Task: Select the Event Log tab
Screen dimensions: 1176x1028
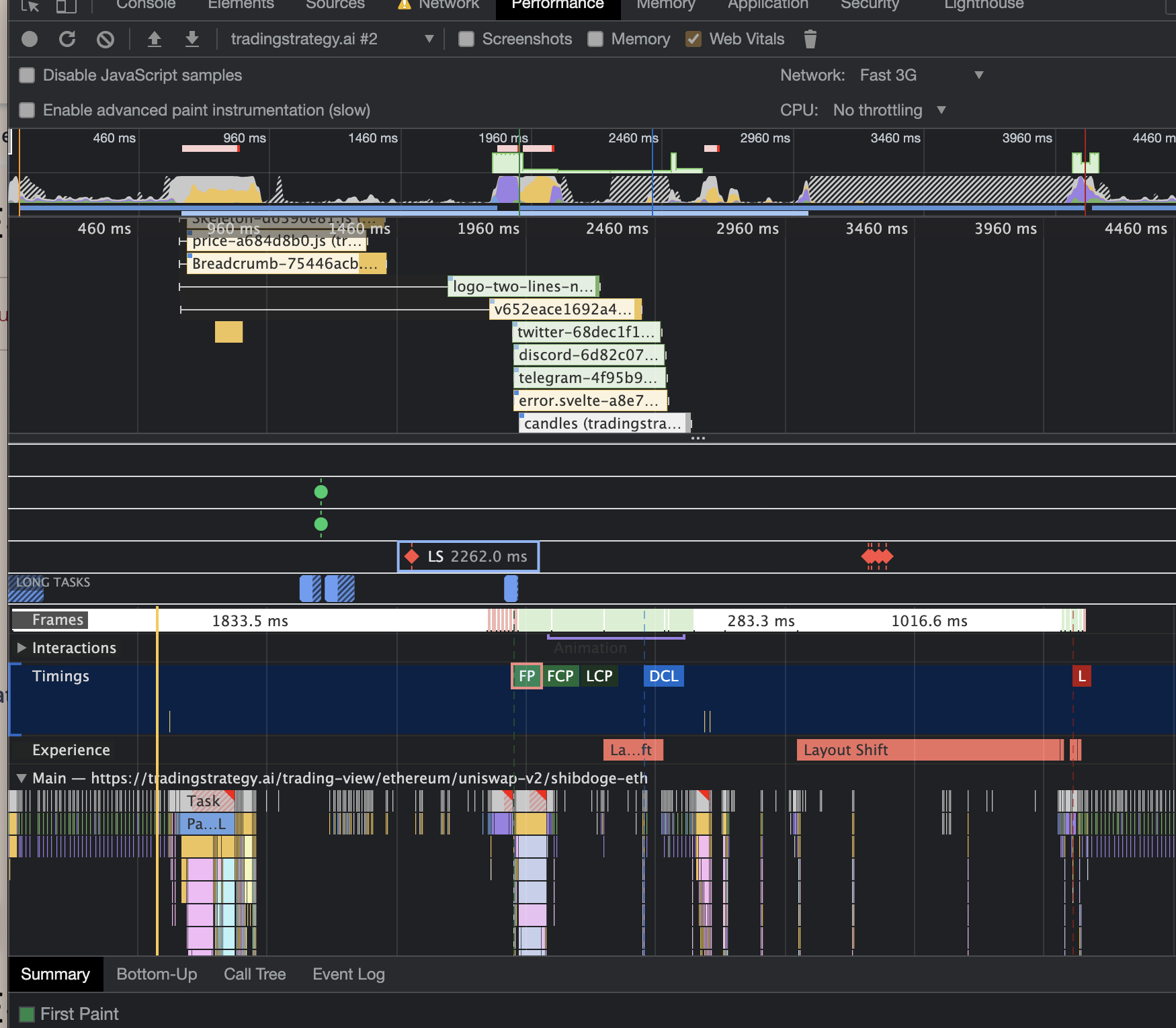Action: tap(349, 974)
